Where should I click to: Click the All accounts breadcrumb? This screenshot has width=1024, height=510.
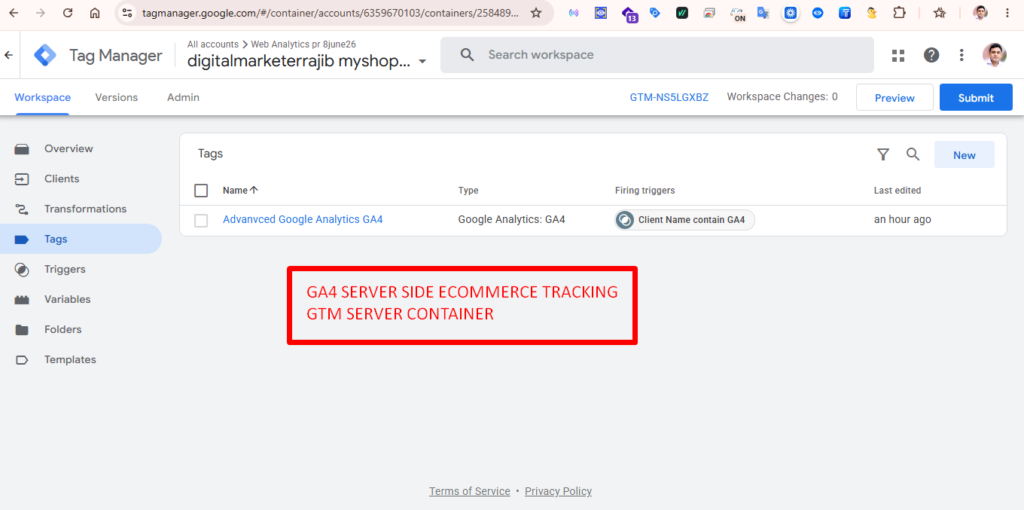(x=213, y=44)
